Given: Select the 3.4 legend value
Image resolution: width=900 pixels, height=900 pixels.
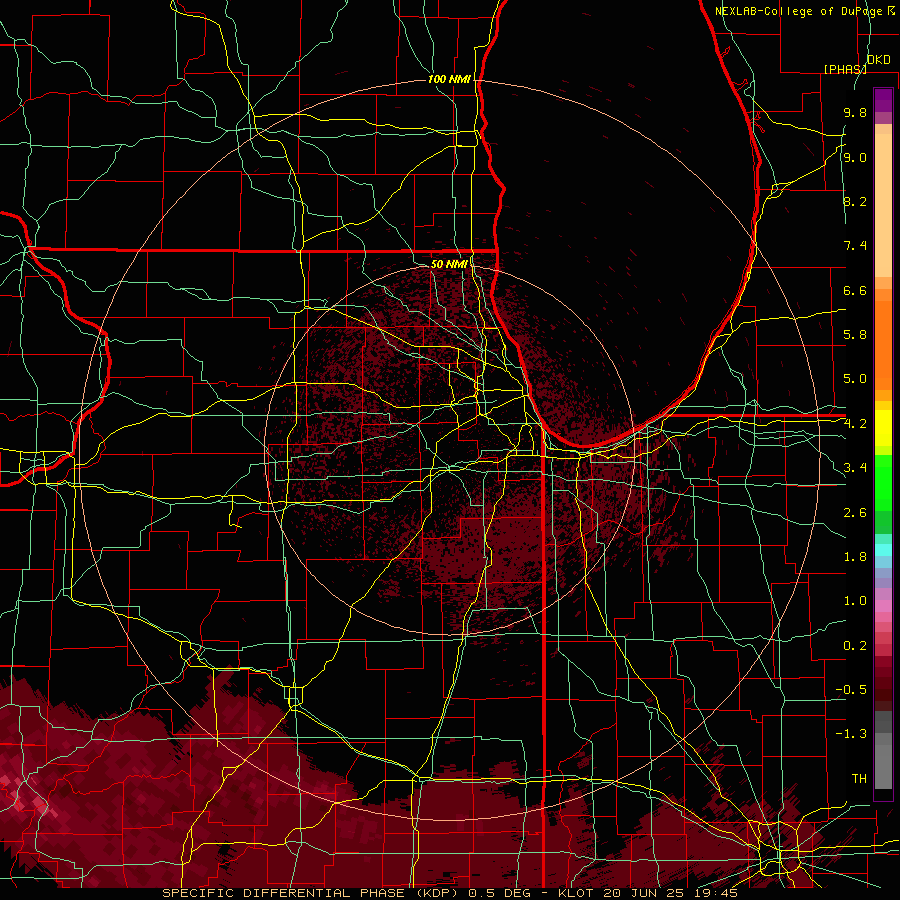Looking at the screenshot, I should click(855, 468).
